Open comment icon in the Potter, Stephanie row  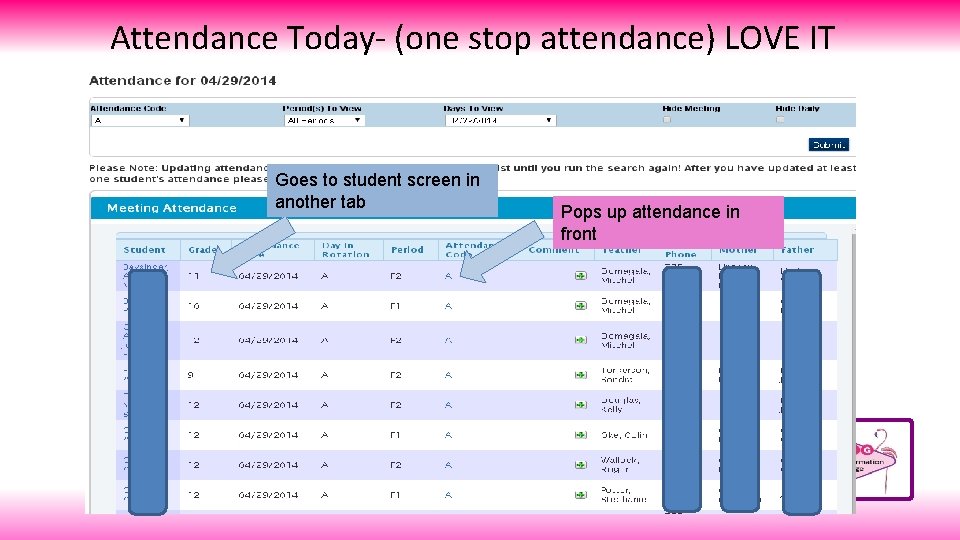[x=580, y=495]
